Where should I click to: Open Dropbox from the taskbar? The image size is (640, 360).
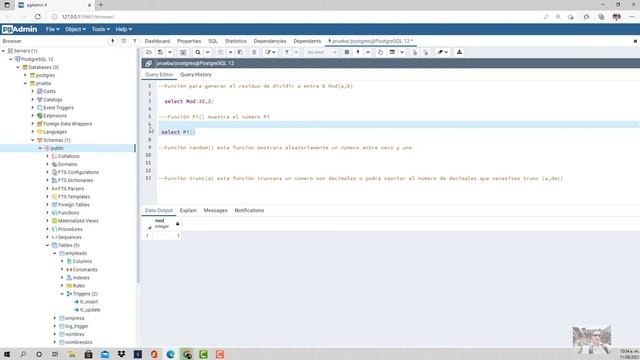click(121, 354)
